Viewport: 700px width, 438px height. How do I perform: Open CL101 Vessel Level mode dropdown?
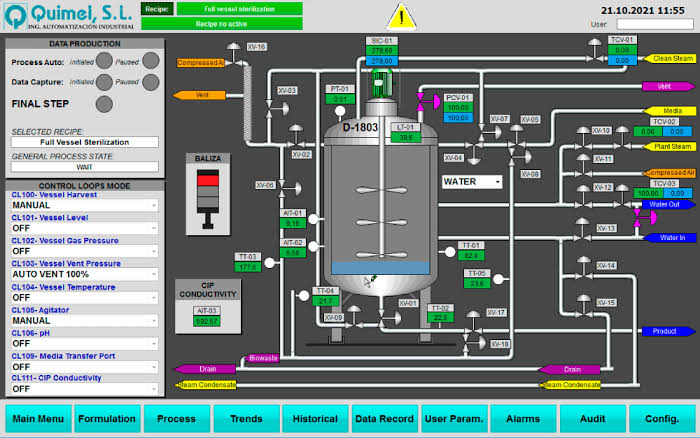coord(84,228)
